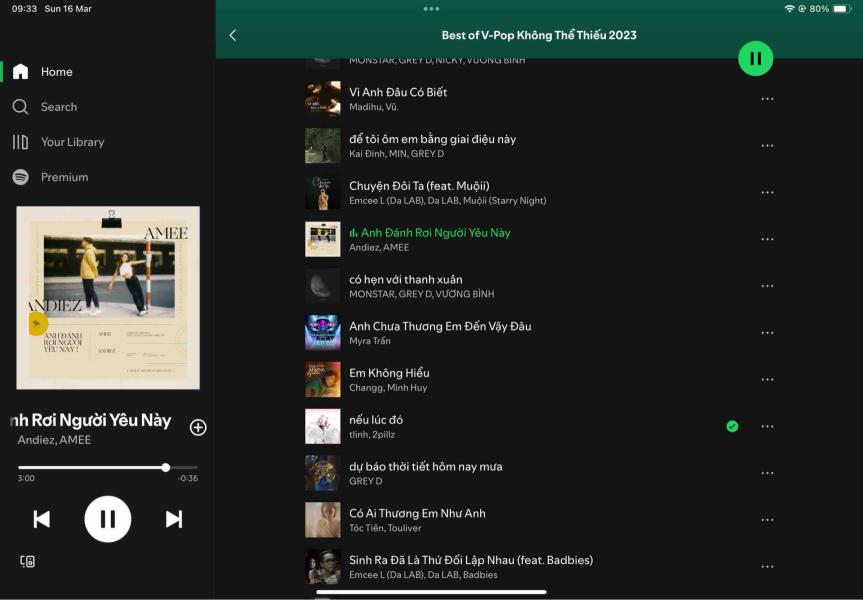Tap nếu lúc đó album cover

pos(323,427)
